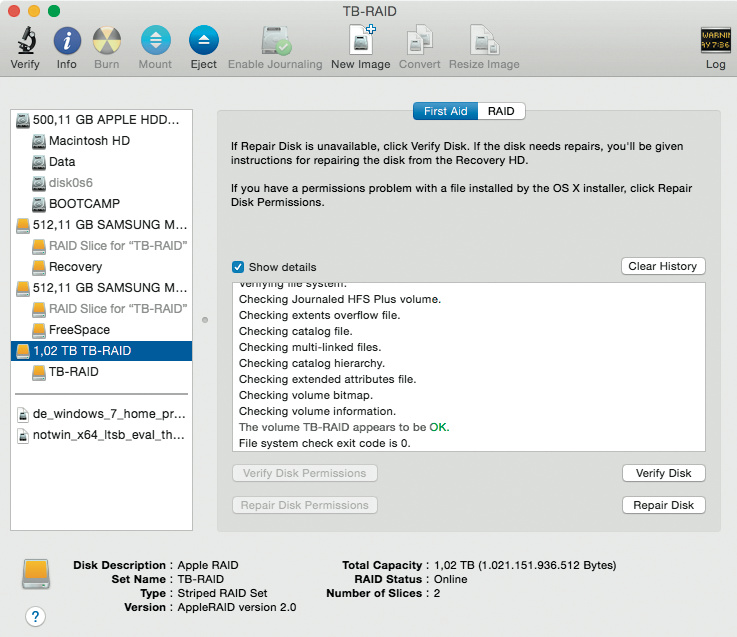Click the Verify microscope icon

[x=25, y=42]
